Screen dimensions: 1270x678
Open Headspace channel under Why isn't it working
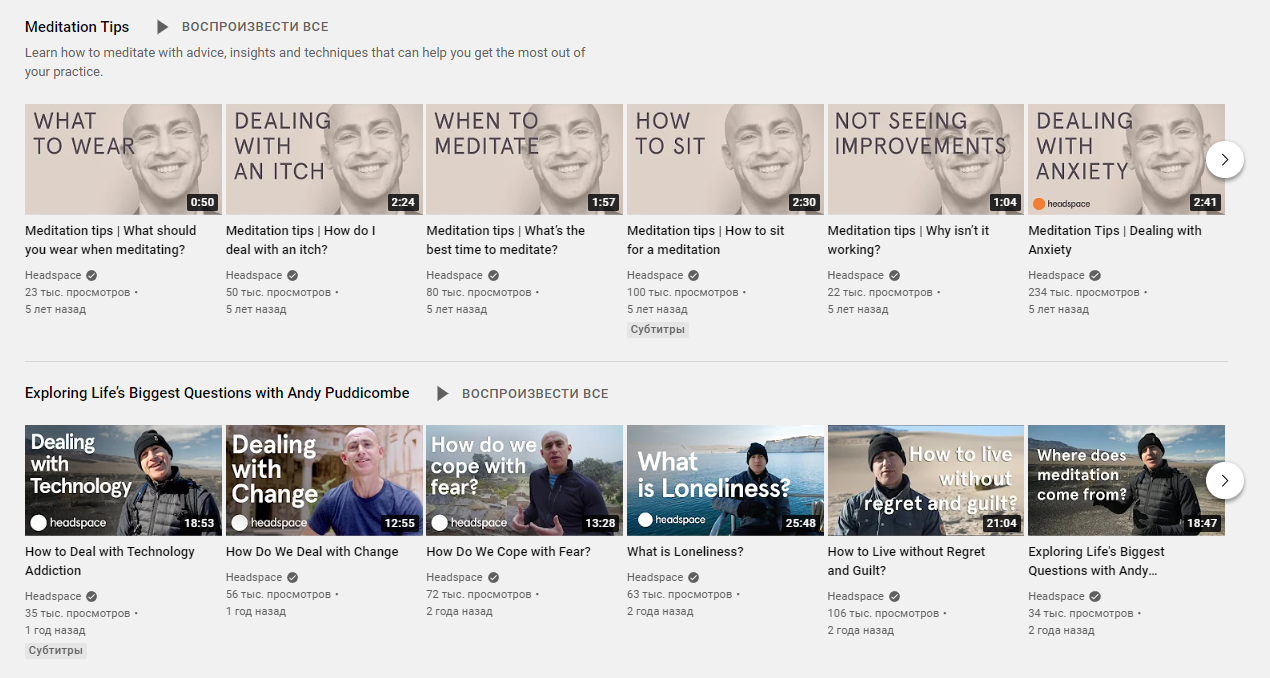click(x=856, y=275)
